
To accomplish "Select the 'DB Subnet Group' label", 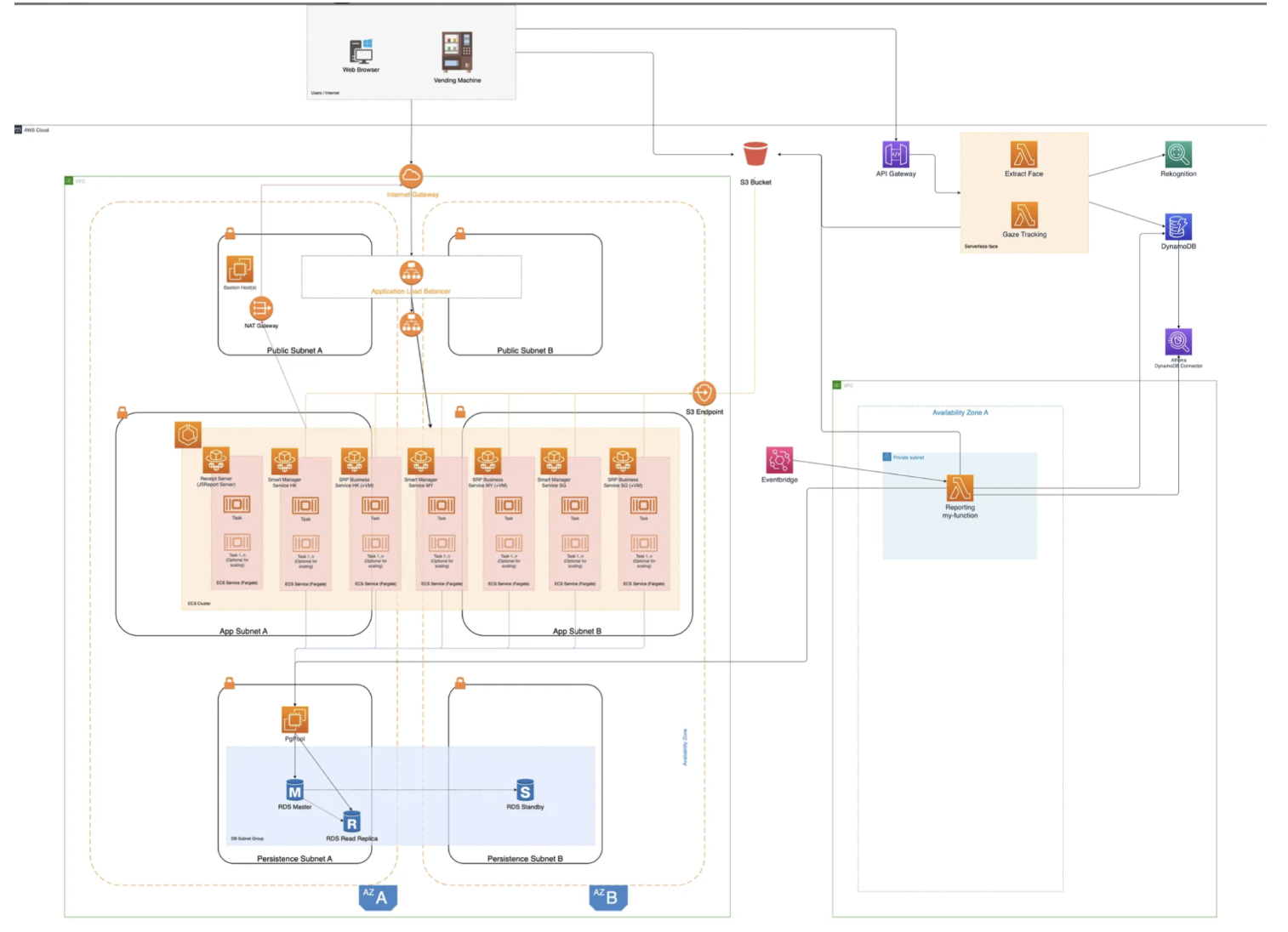I will click(x=247, y=838).
